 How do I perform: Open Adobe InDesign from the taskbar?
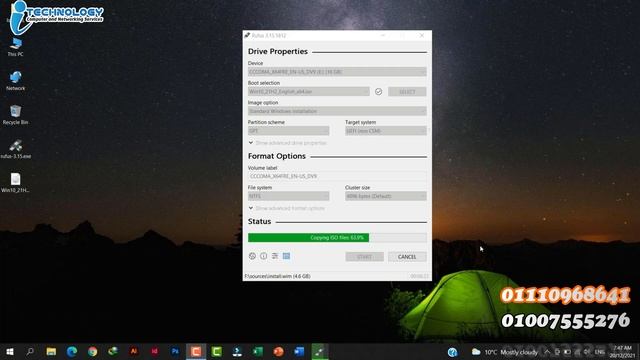pyautogui.click(x=155, y=351)
